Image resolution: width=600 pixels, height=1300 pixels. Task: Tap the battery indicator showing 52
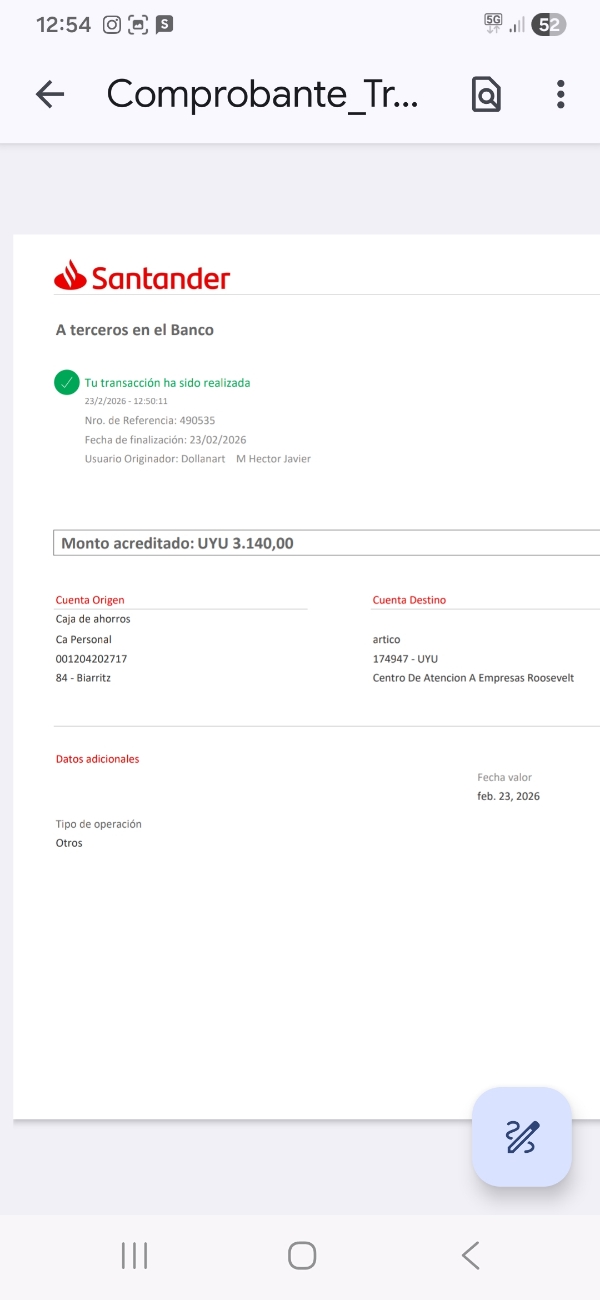pyautogui.click(x=548, y=25)
